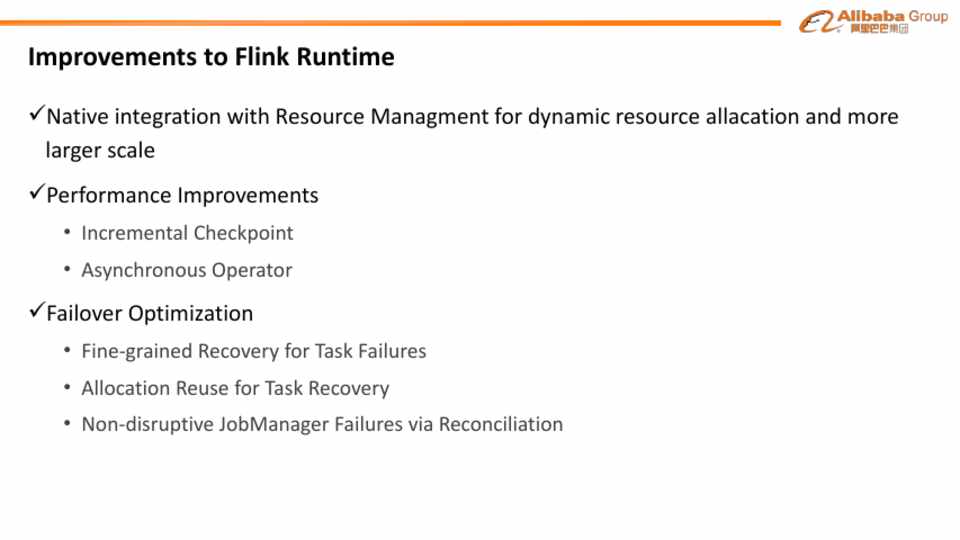The width and height of the screenshot is (960, 540).
Task: Click the Native integration with Resource Managment line
Action: (x=472, y=117)
